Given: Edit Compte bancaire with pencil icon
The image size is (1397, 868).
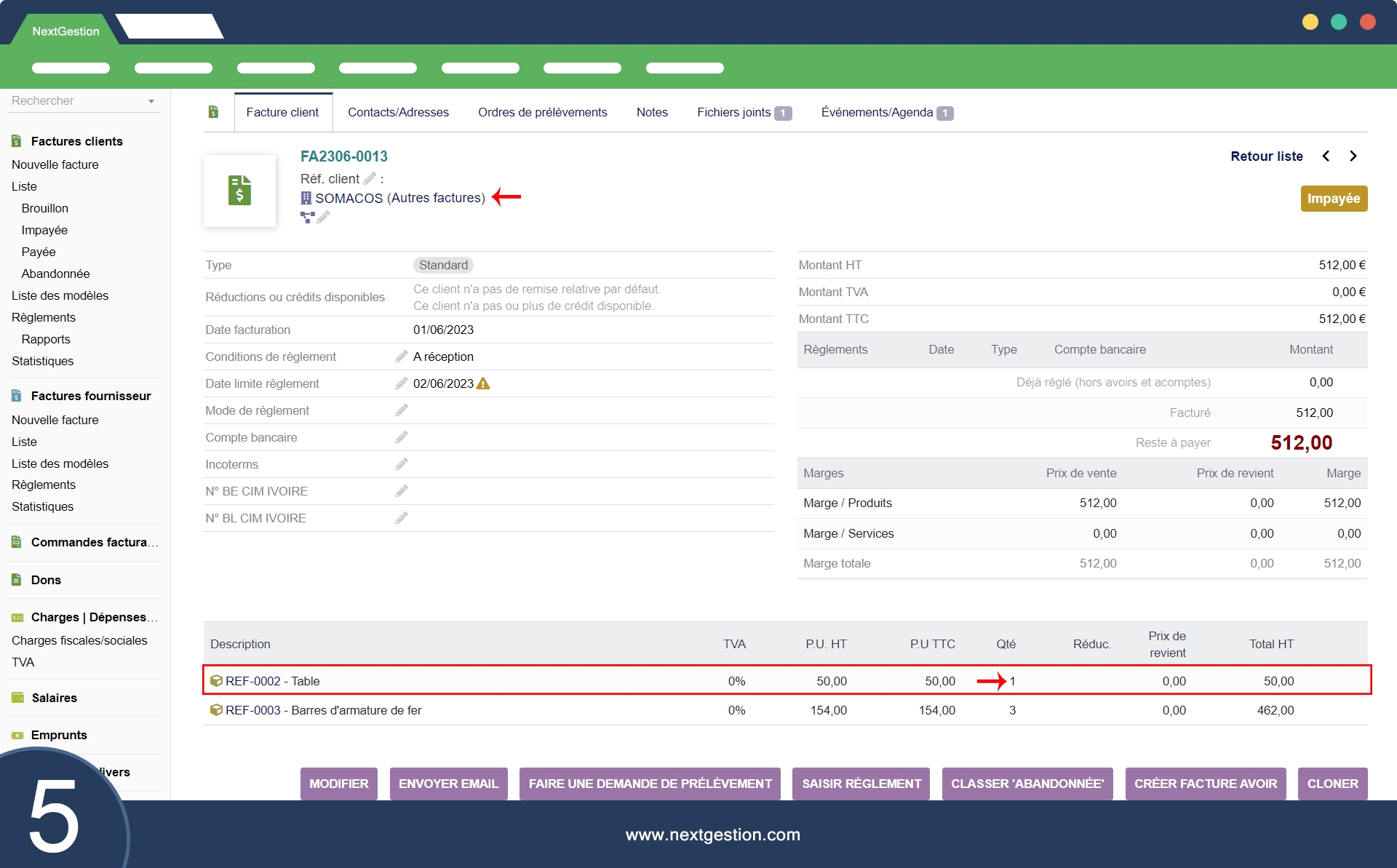Looking at the screenshot, I should tap(401, 437).
